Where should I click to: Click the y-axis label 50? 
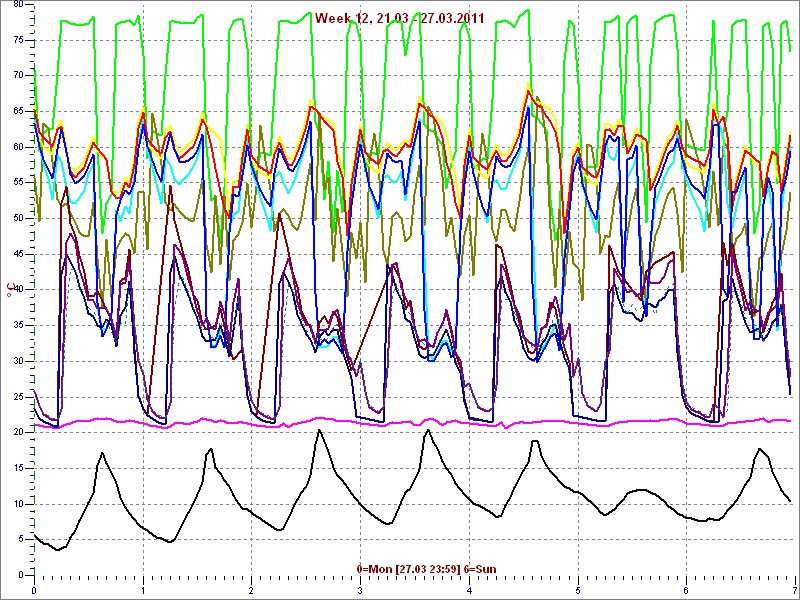18,218
